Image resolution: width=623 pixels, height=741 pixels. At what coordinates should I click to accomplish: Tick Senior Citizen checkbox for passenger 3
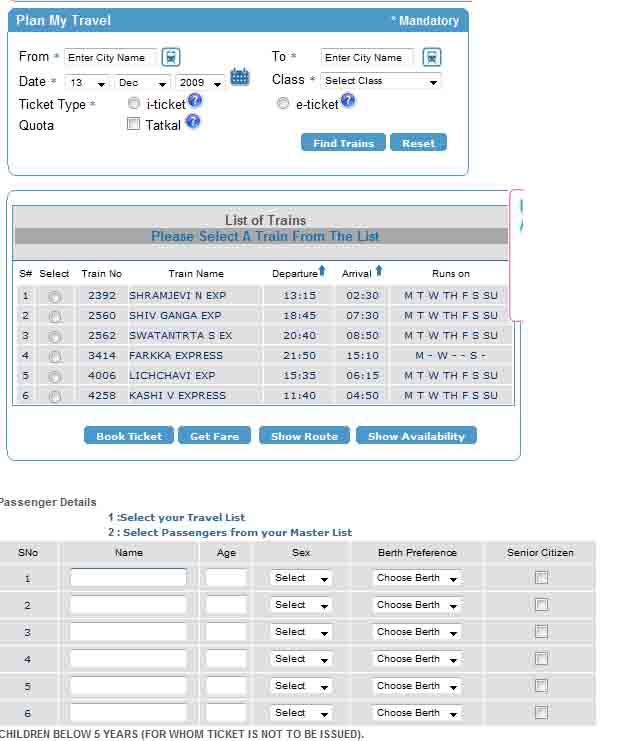click(541, 631)
